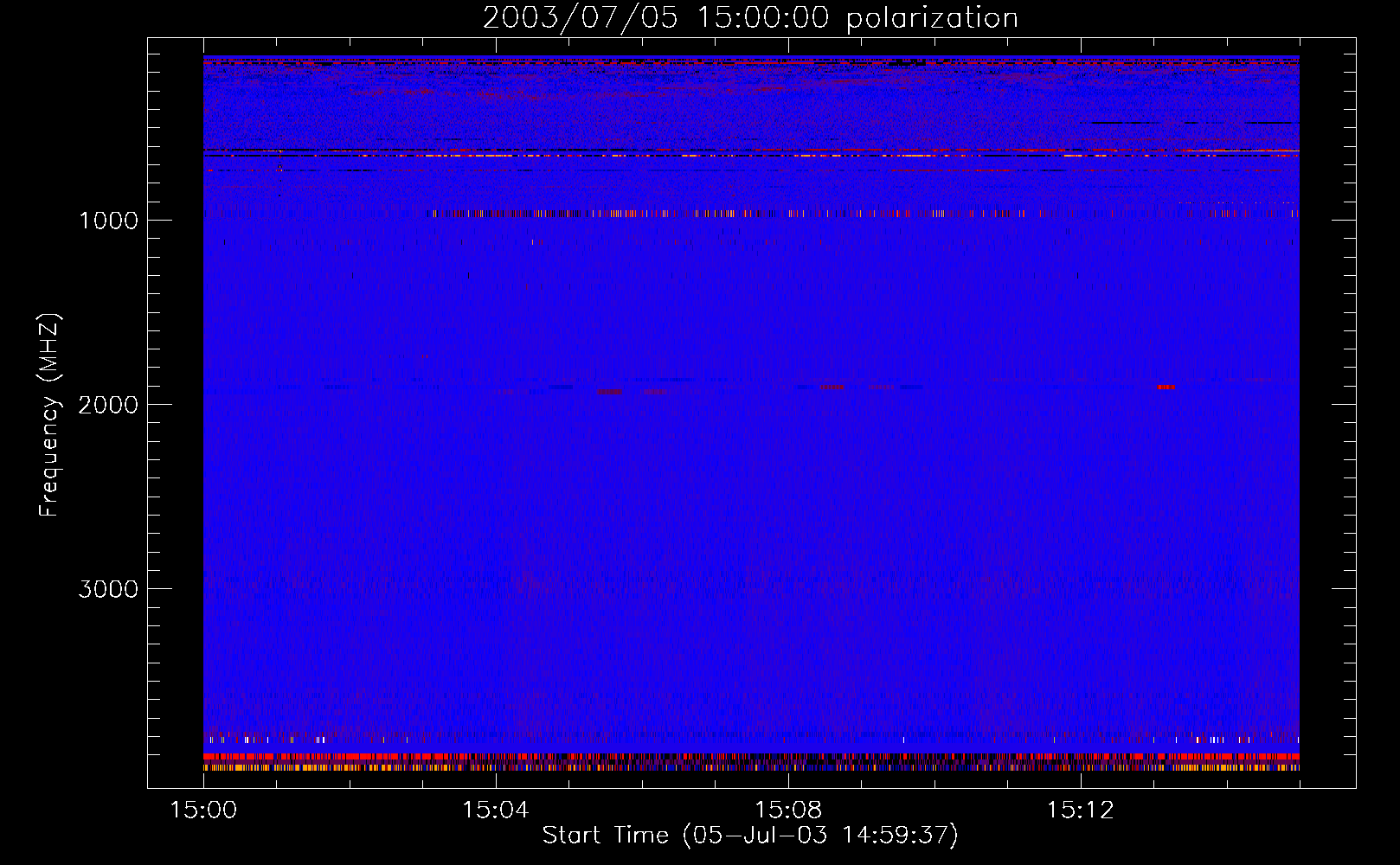Viewport: 1400px width, 865px height.
Task: Click the plot title '2003/07/05 15:00:00 polarization'
Action: [x=750, y=18]
